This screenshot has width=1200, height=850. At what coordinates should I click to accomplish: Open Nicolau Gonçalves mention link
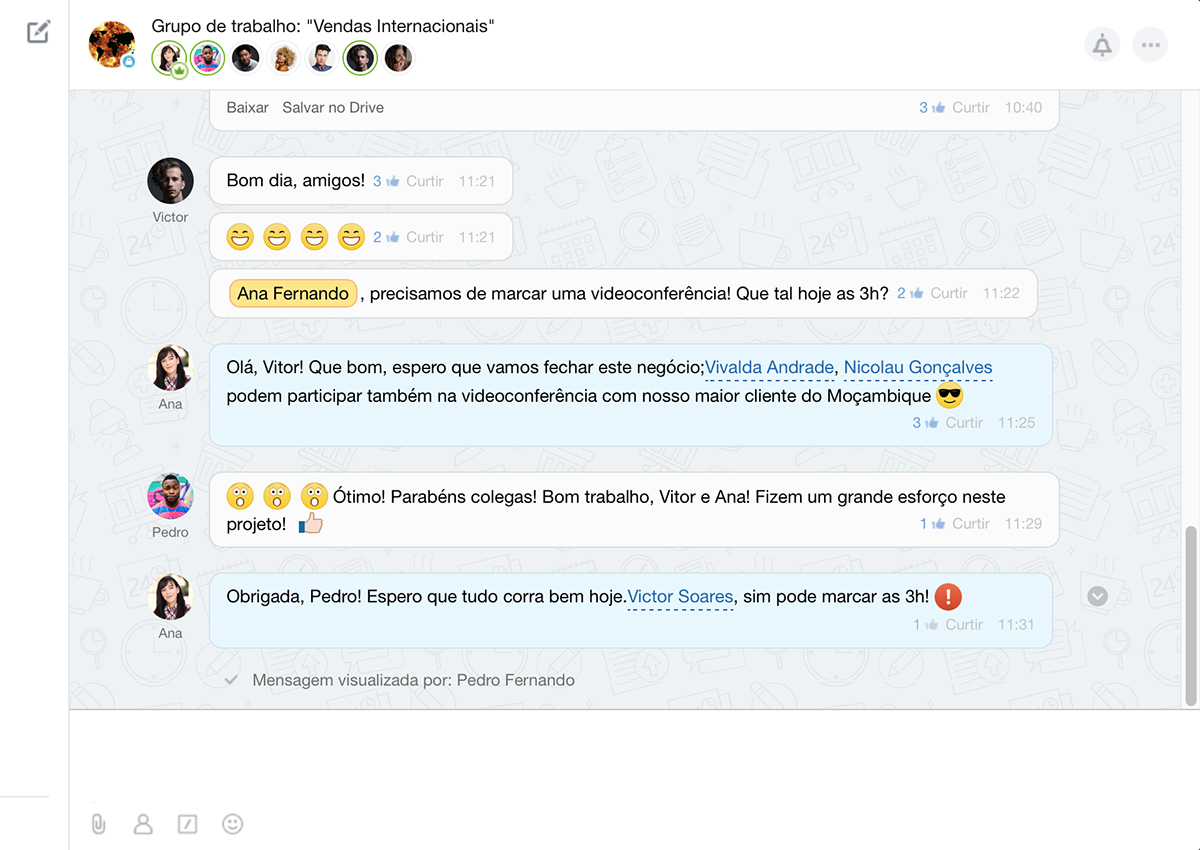917,368
